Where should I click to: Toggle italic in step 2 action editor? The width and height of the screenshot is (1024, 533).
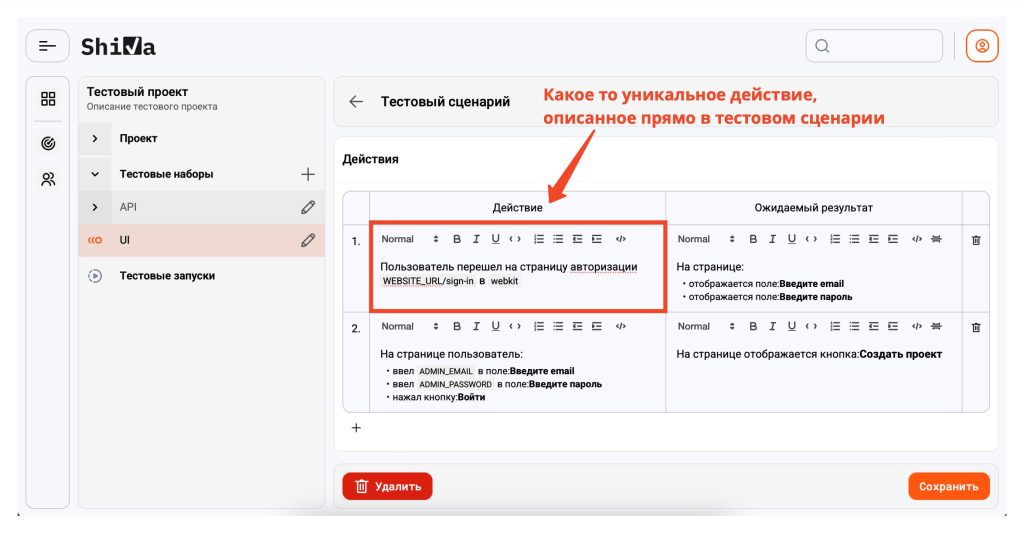click(x=476, y=326)
